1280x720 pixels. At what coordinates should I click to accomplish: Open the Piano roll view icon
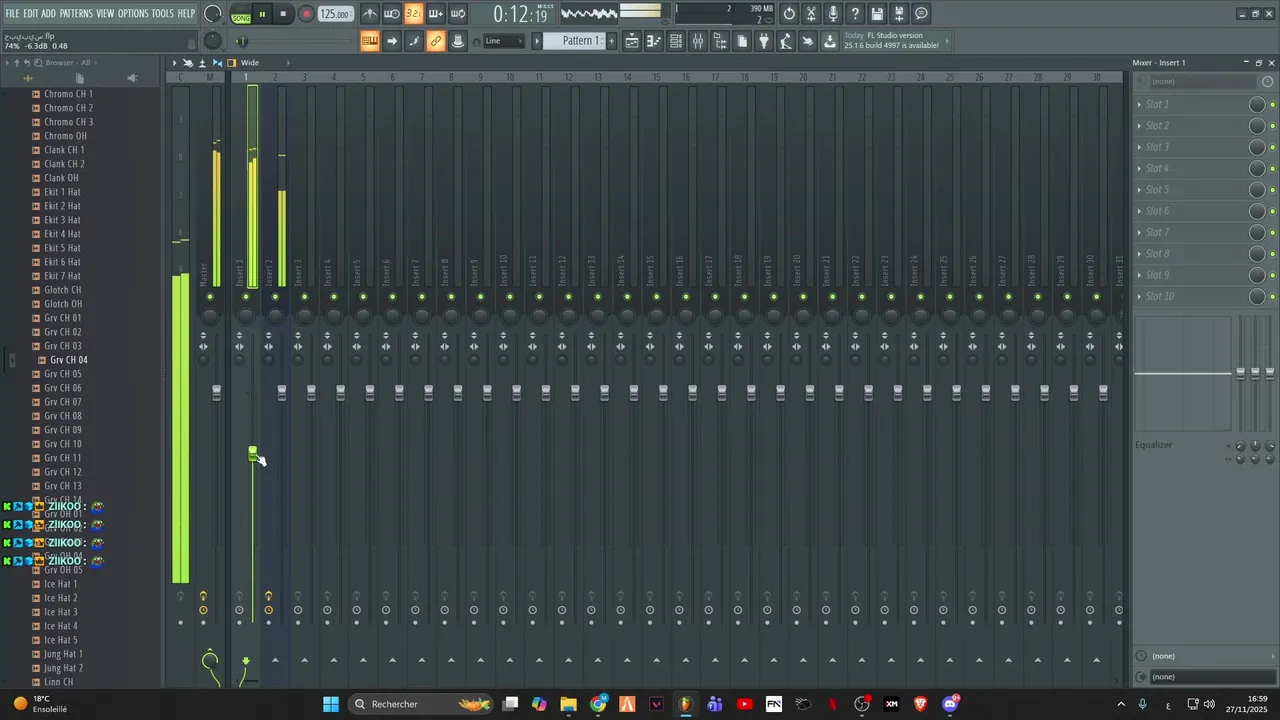[653, 41]
